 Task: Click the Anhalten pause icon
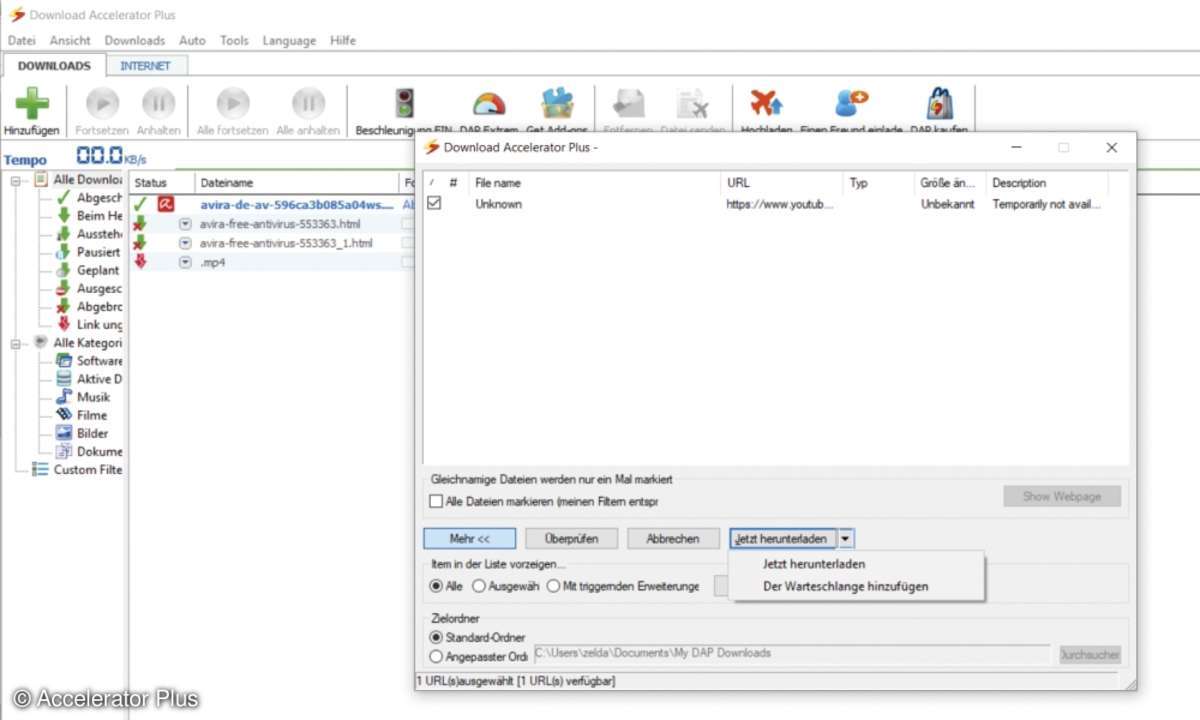pos(158,103)
